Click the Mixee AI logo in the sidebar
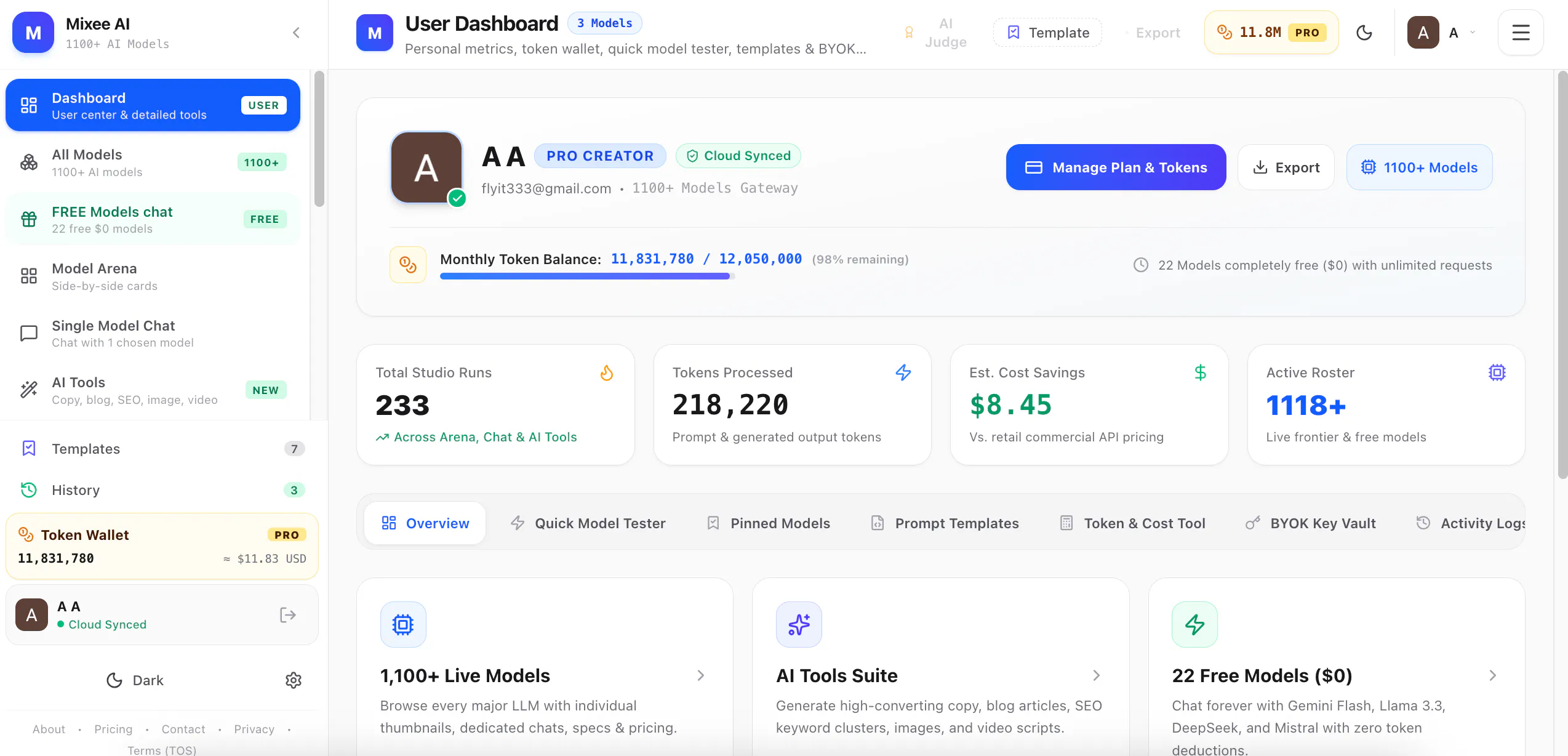 click(33, 33)
